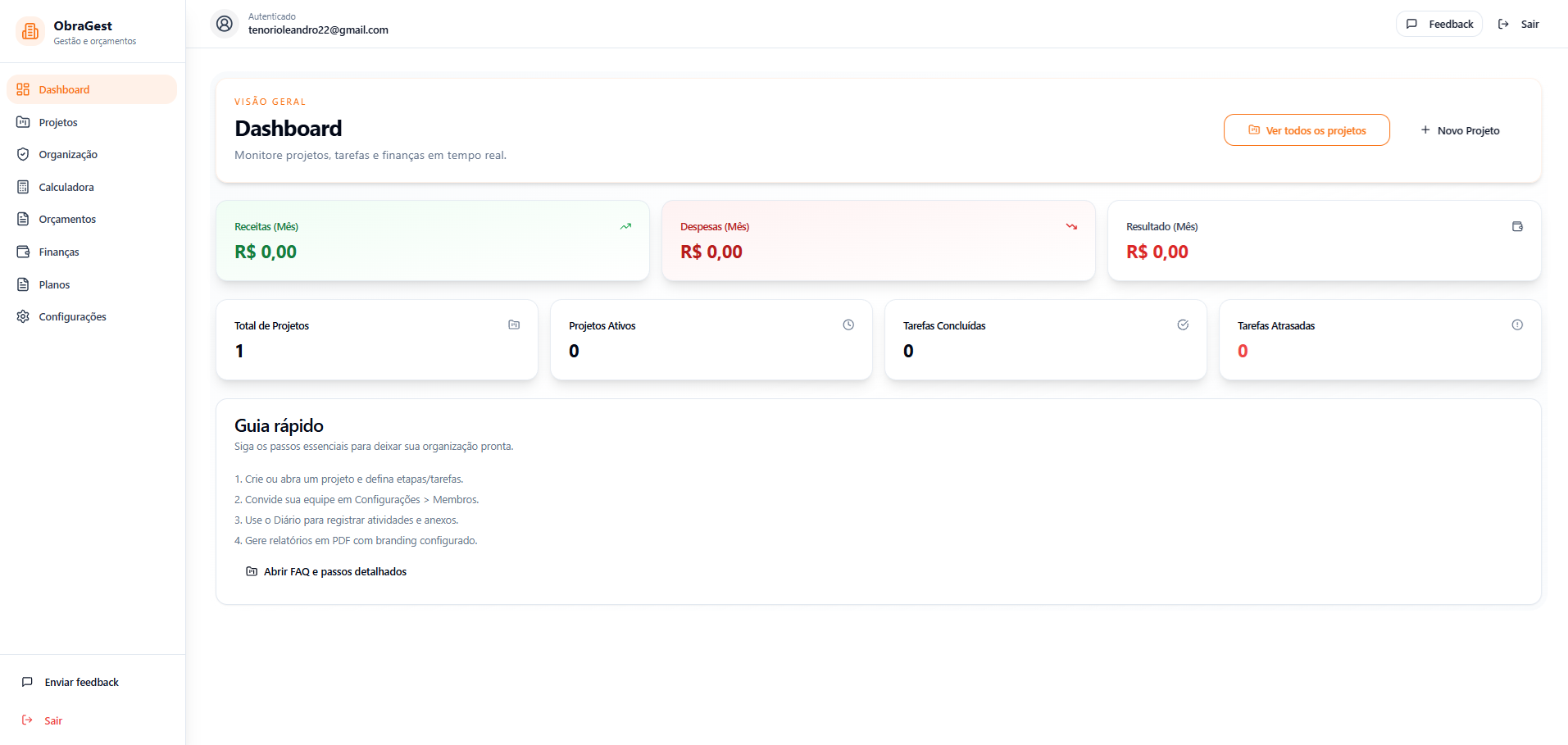
Task: Click Ver todos os projetos button
Action: (x=1307, y=130)
